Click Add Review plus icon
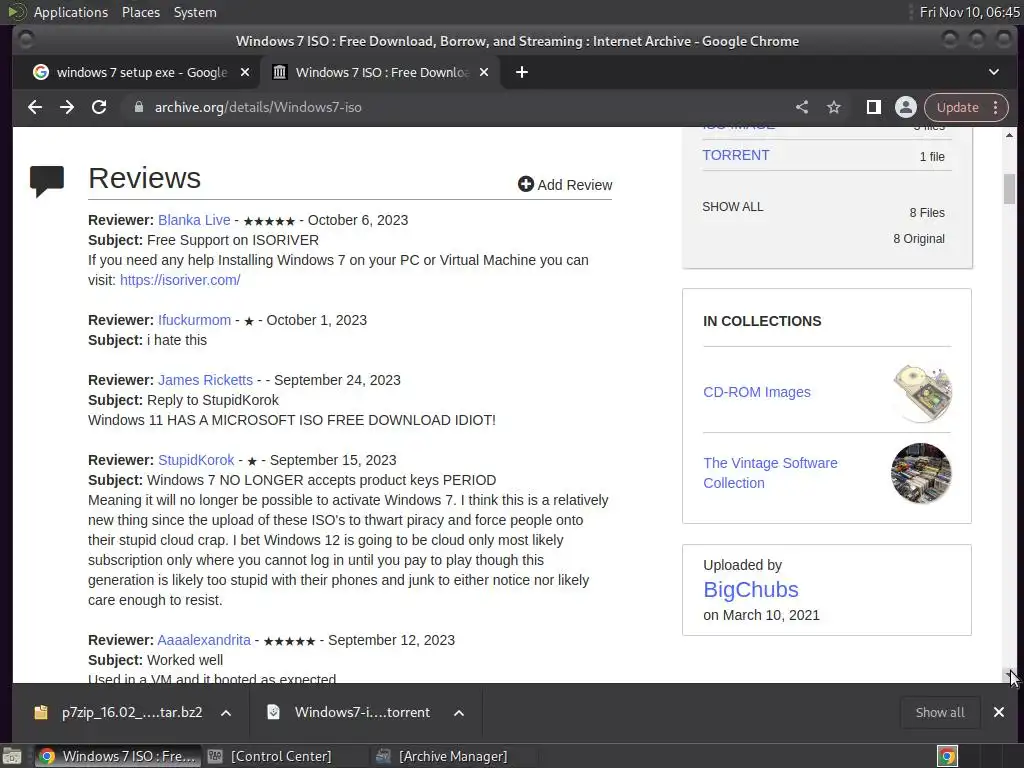This screenshot has width=1024, height=768. pyautogui.click(x=526, y=184)
